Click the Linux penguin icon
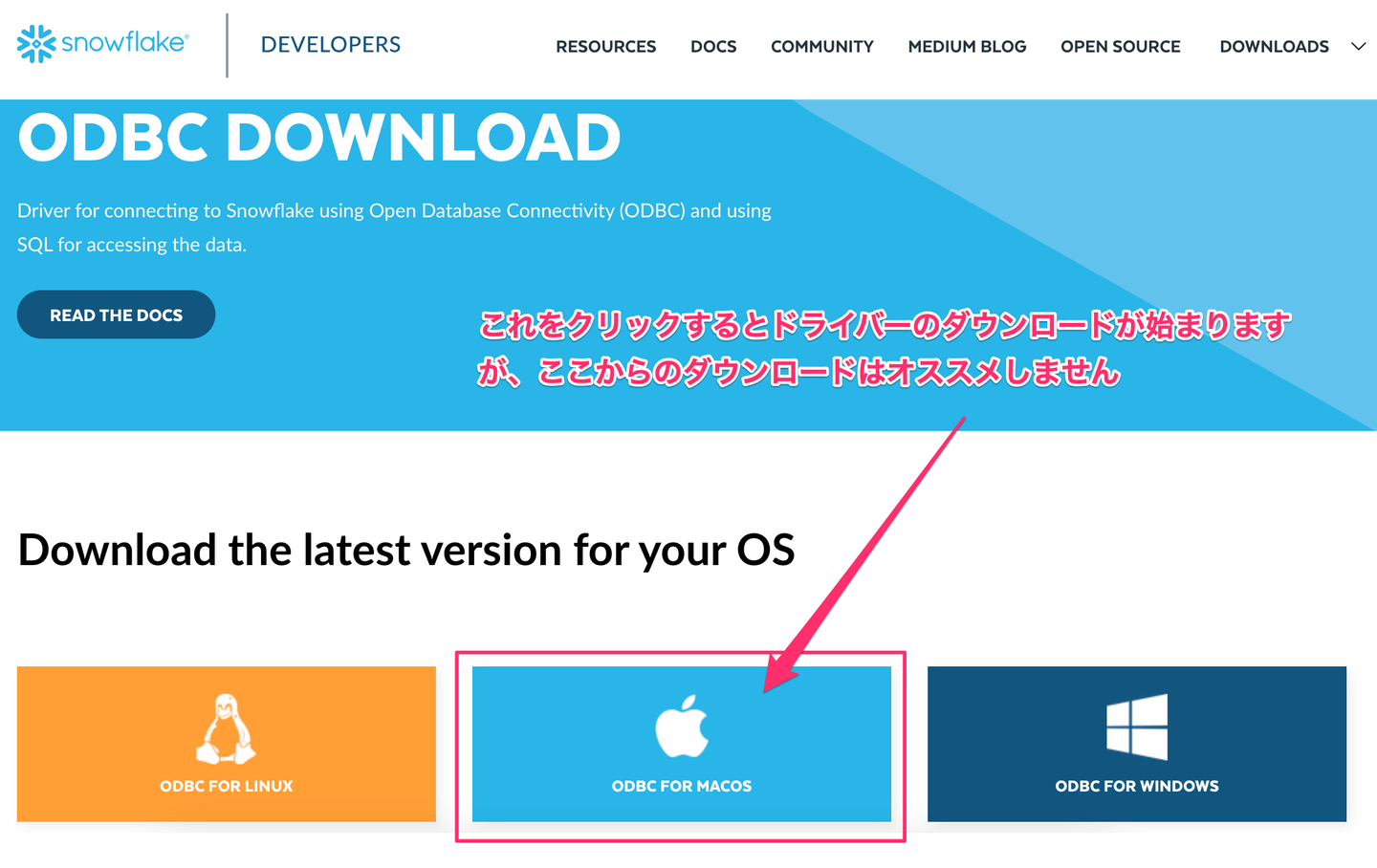This screenshot has height=868, width=1377. pyautogui.click(x=227, y=728)
